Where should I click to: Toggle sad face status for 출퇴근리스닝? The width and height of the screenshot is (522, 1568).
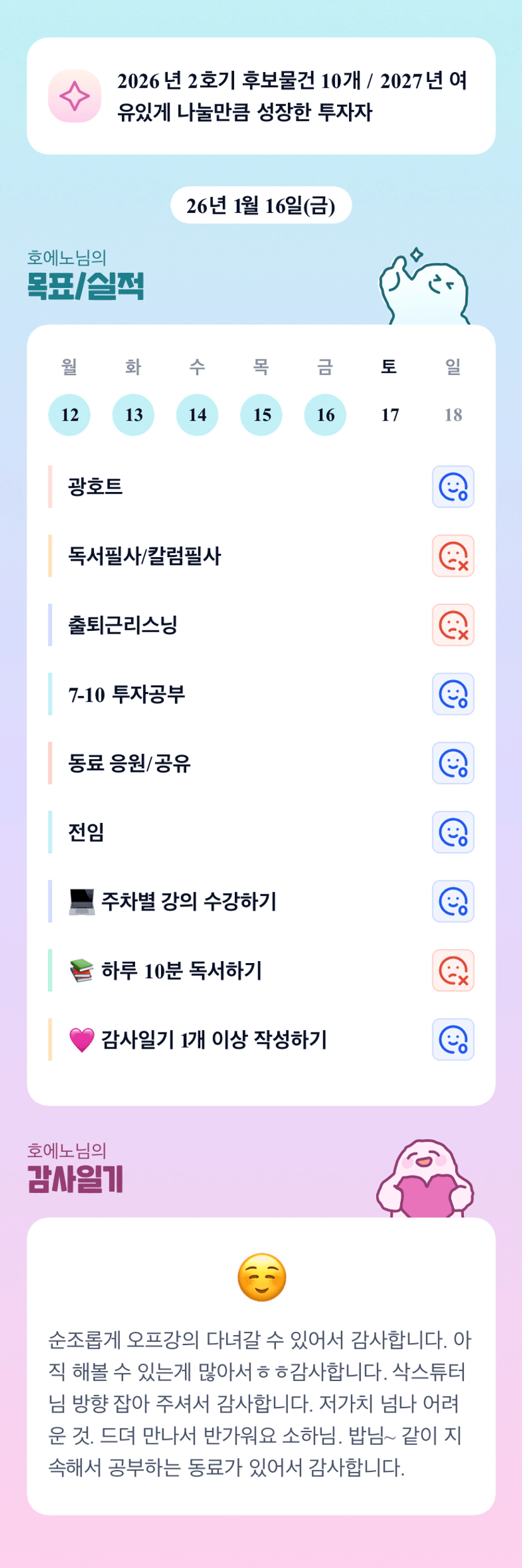[x=453, y=625]
